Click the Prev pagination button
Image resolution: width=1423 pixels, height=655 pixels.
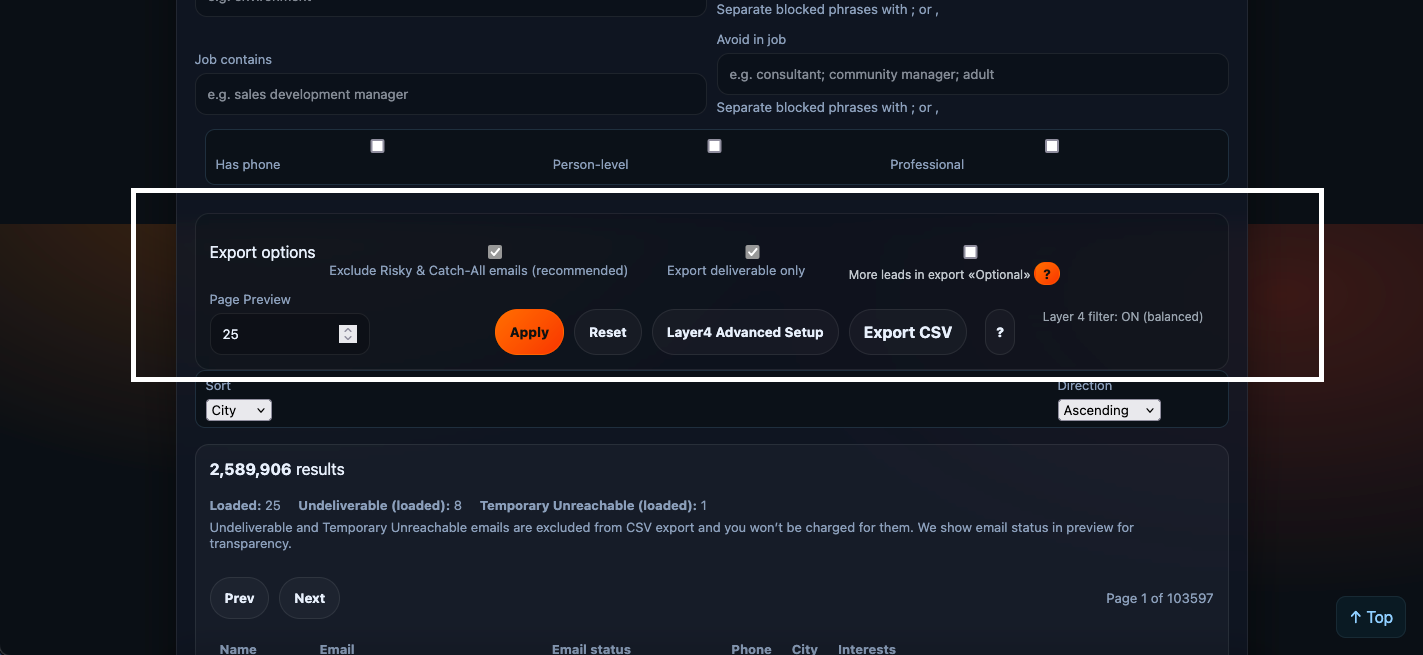coord(239,597)
